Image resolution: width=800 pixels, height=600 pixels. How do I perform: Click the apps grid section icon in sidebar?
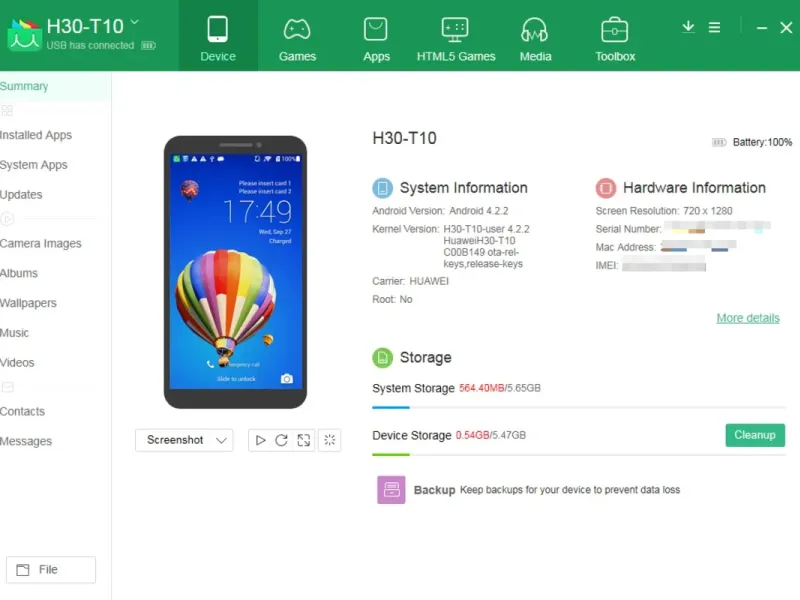point(7,110)
